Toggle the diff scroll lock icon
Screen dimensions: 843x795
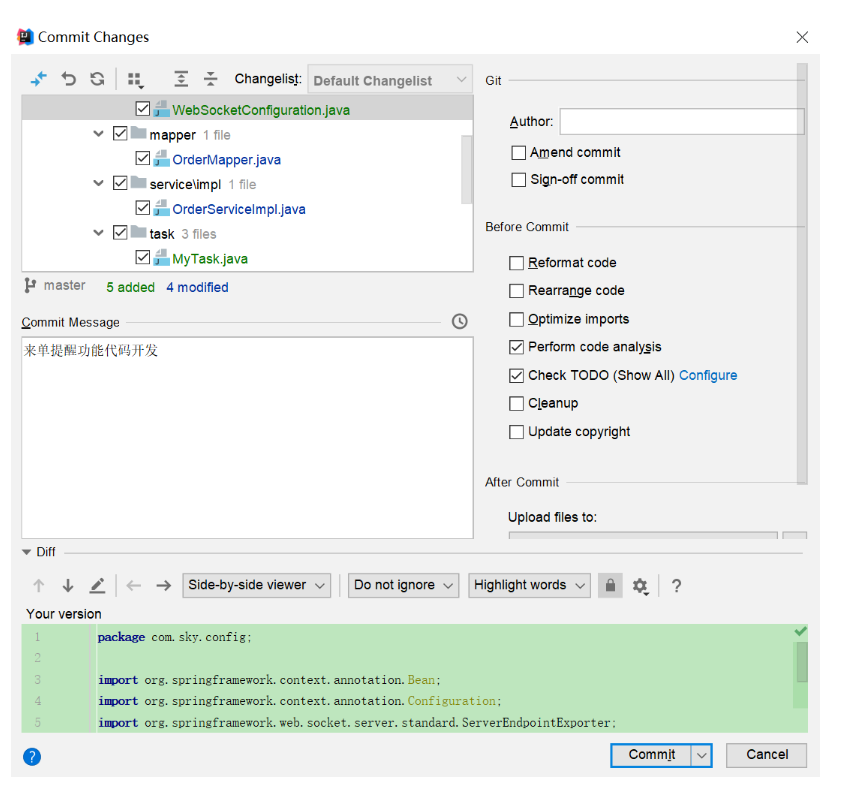point(610,585)
